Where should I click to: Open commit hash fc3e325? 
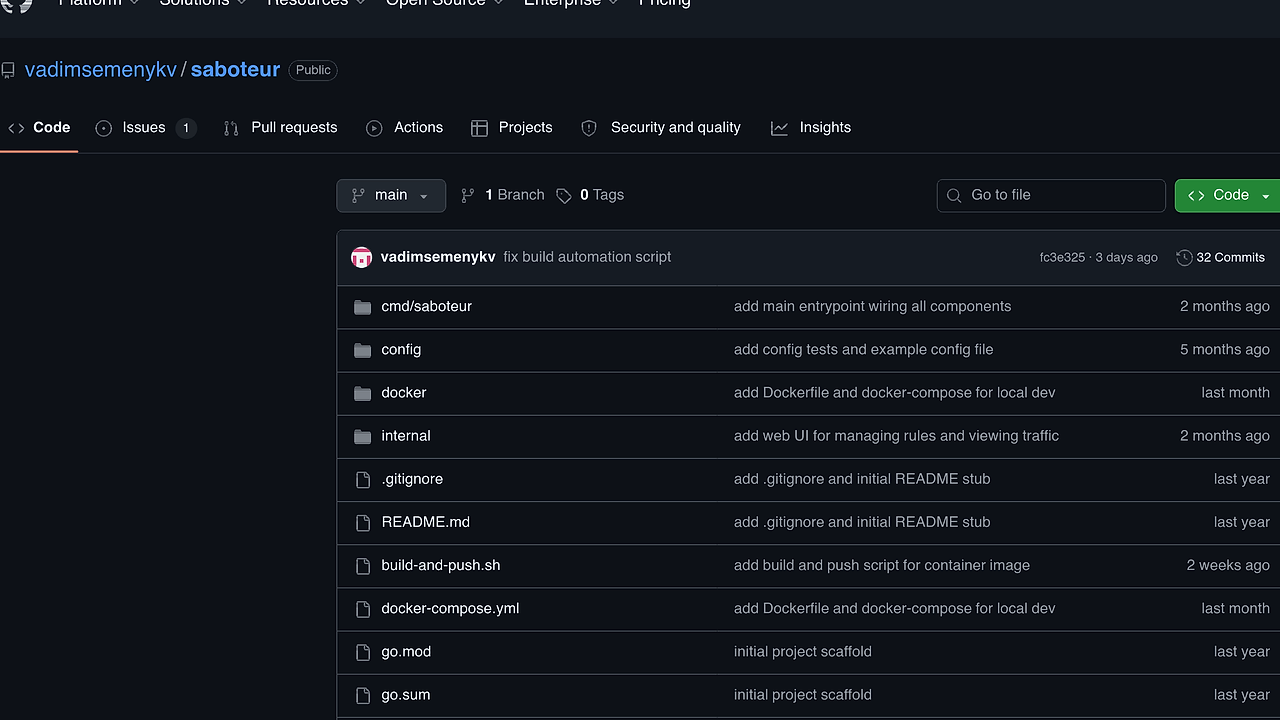1062,257
